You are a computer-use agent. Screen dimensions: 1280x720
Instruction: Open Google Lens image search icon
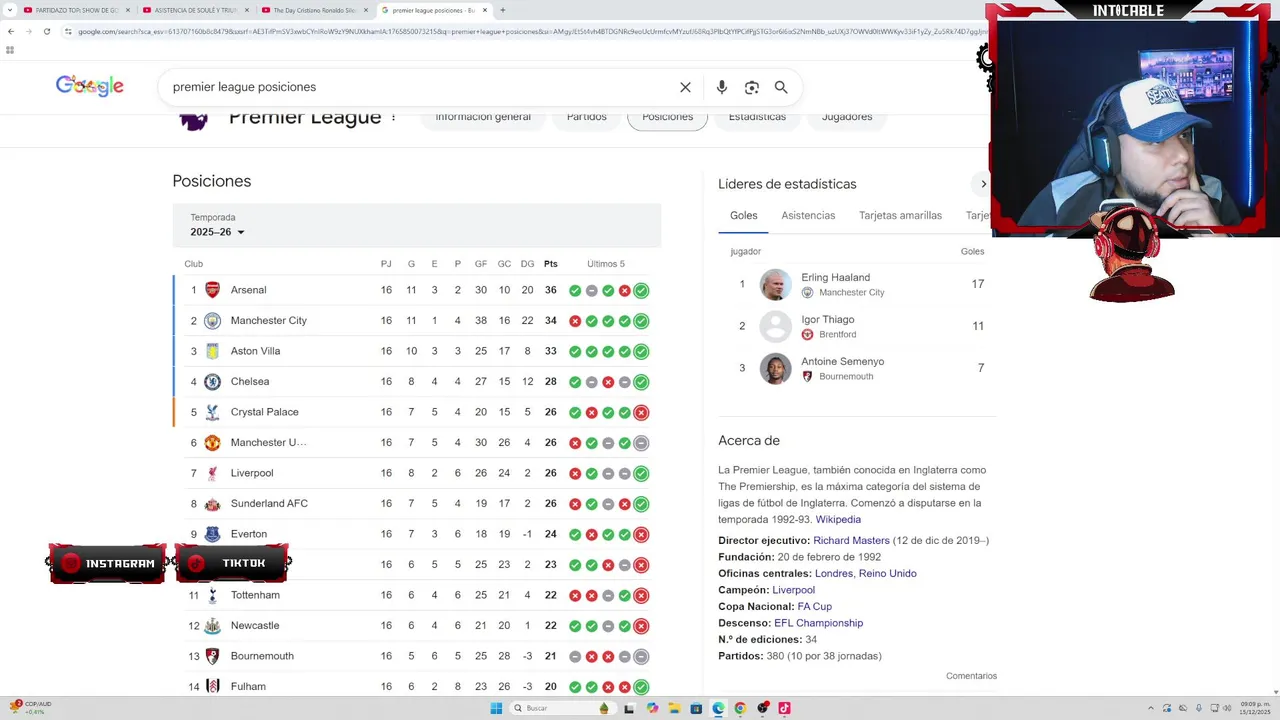[752, 87]
